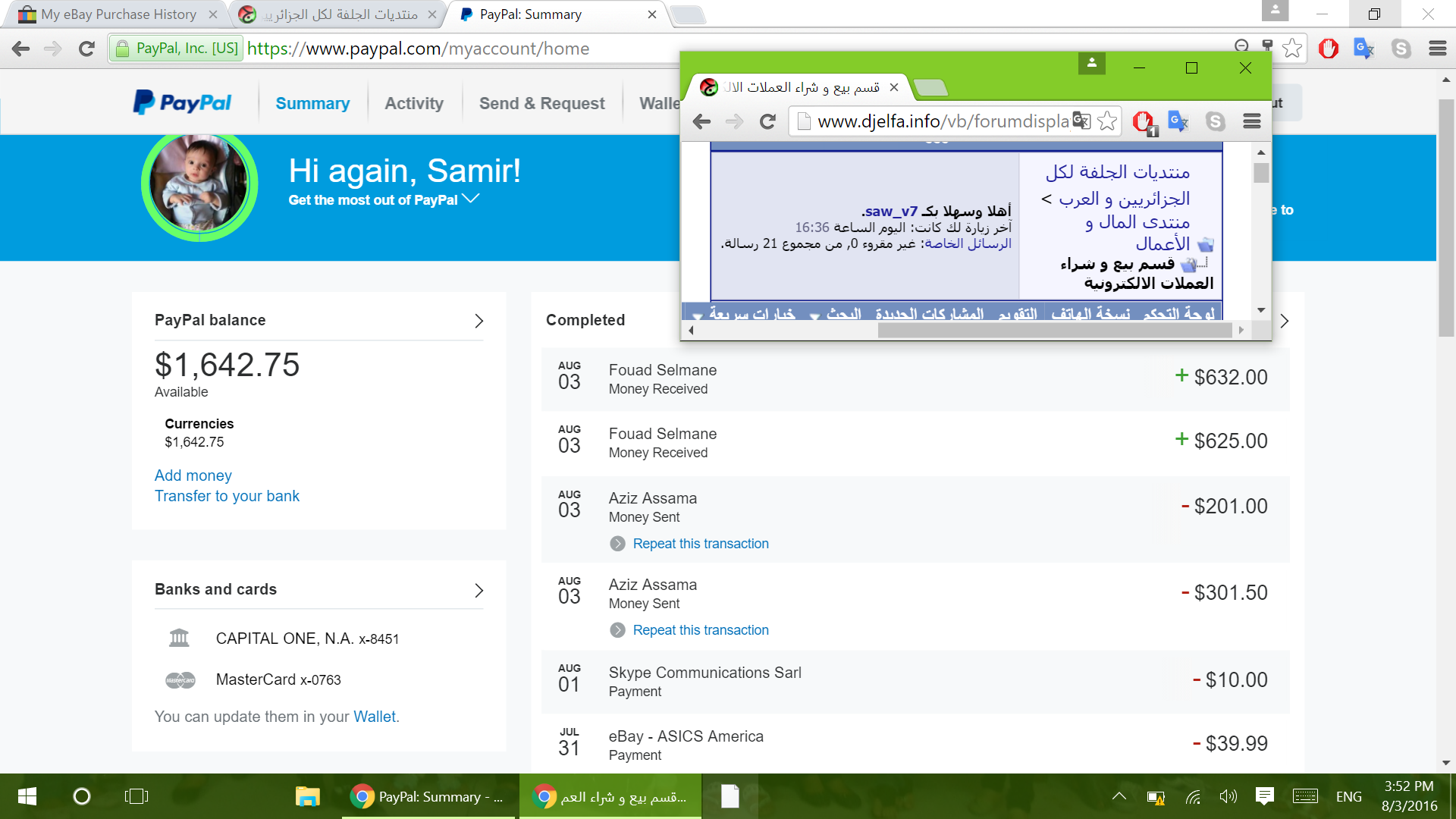Select CAPITAL ONE, N.A. x-8451 bank
Viewport: 1456px width, 819px height.
point(307,639)
